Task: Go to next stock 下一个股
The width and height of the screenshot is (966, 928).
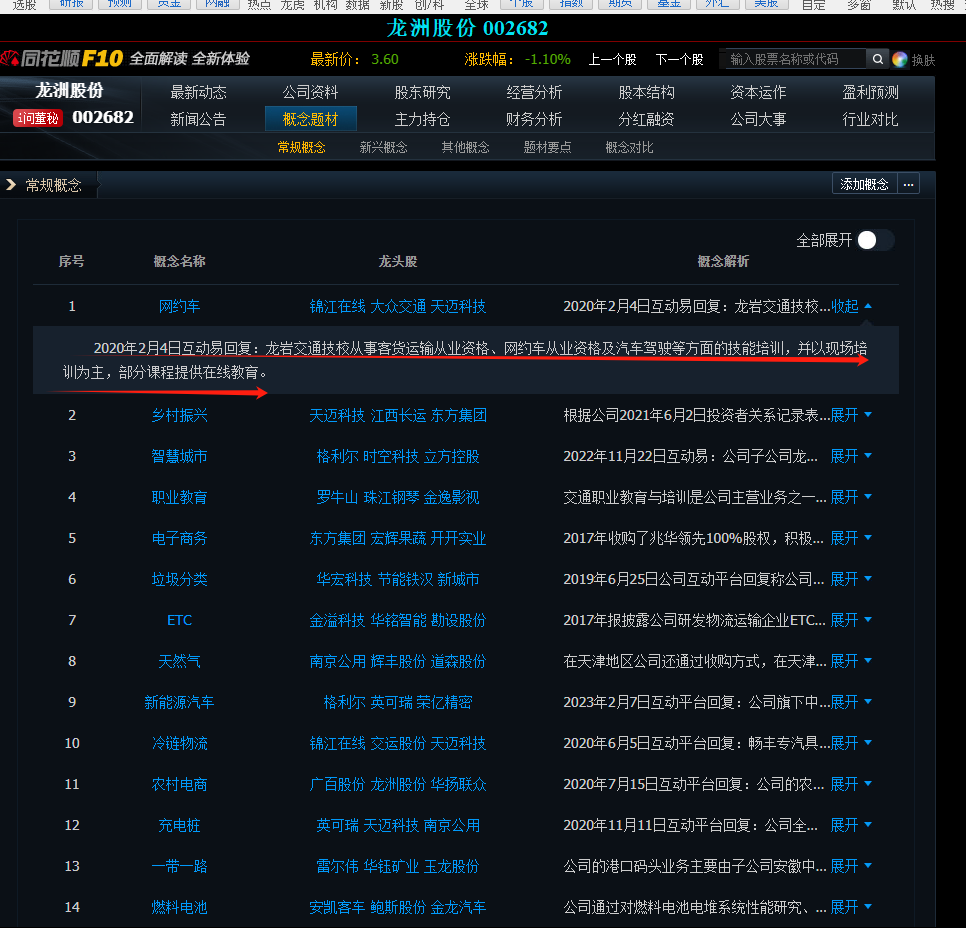Action: [x=680, y=59]
